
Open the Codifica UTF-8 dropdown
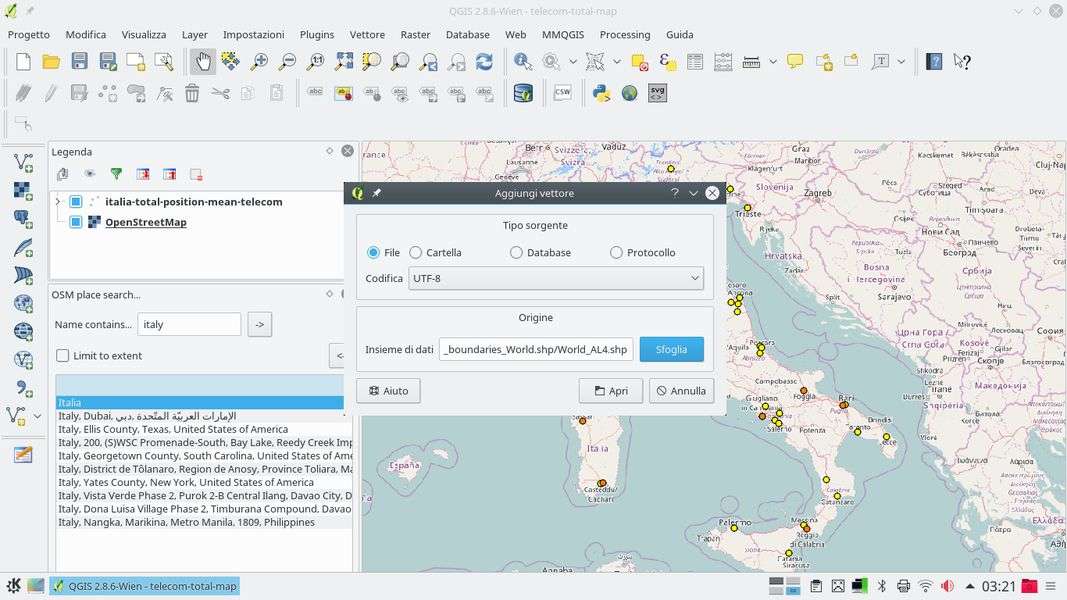[x=555, y=278]
